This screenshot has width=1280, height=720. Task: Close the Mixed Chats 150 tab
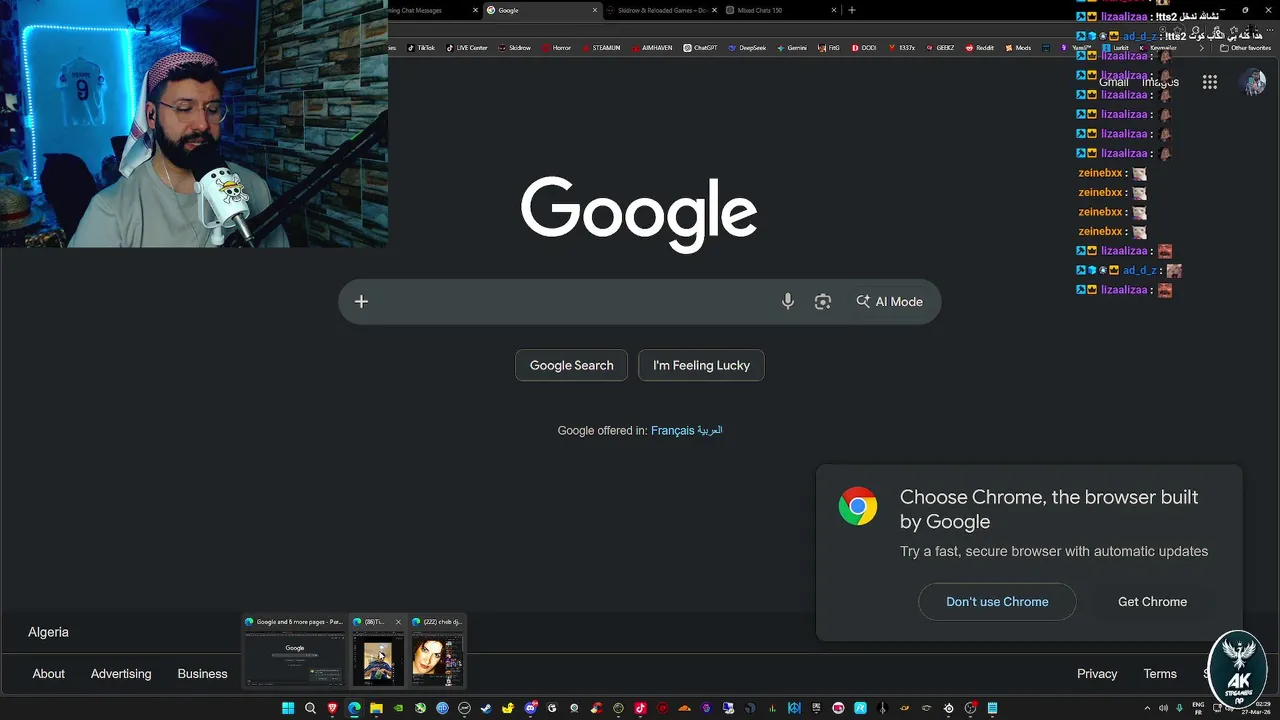834,10
